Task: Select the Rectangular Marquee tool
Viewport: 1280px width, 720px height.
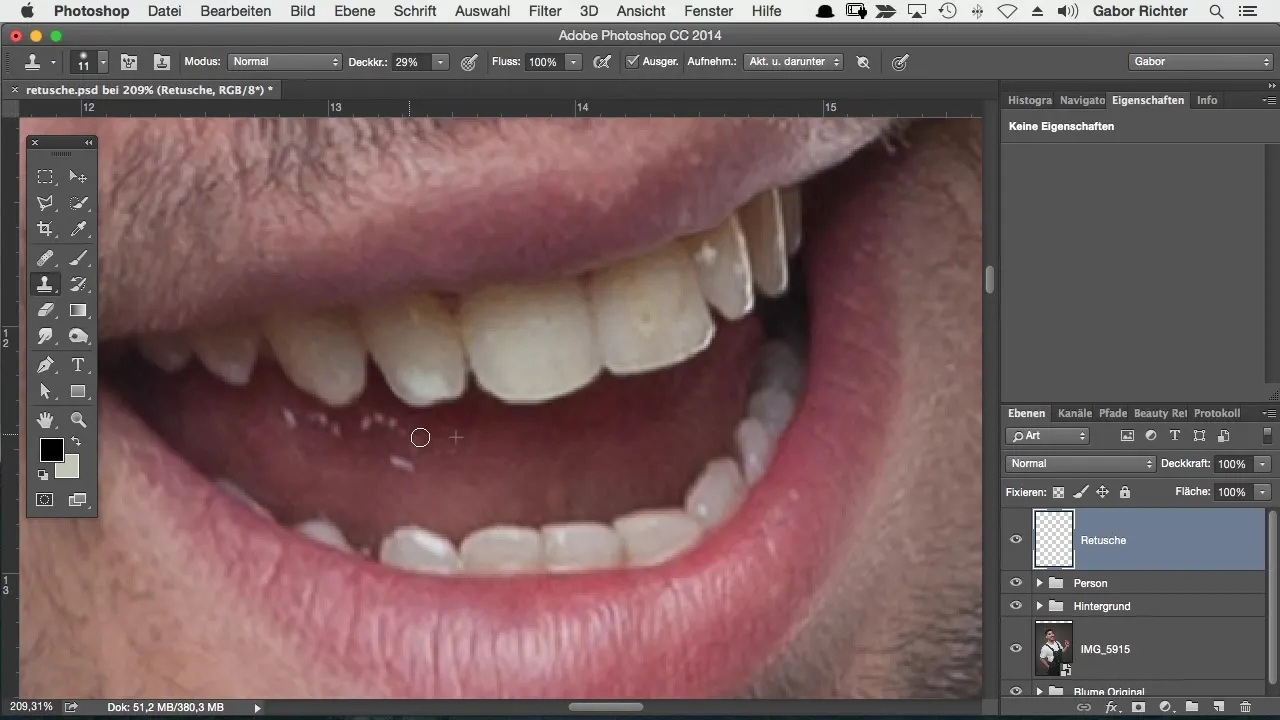Action: (45, 177)
